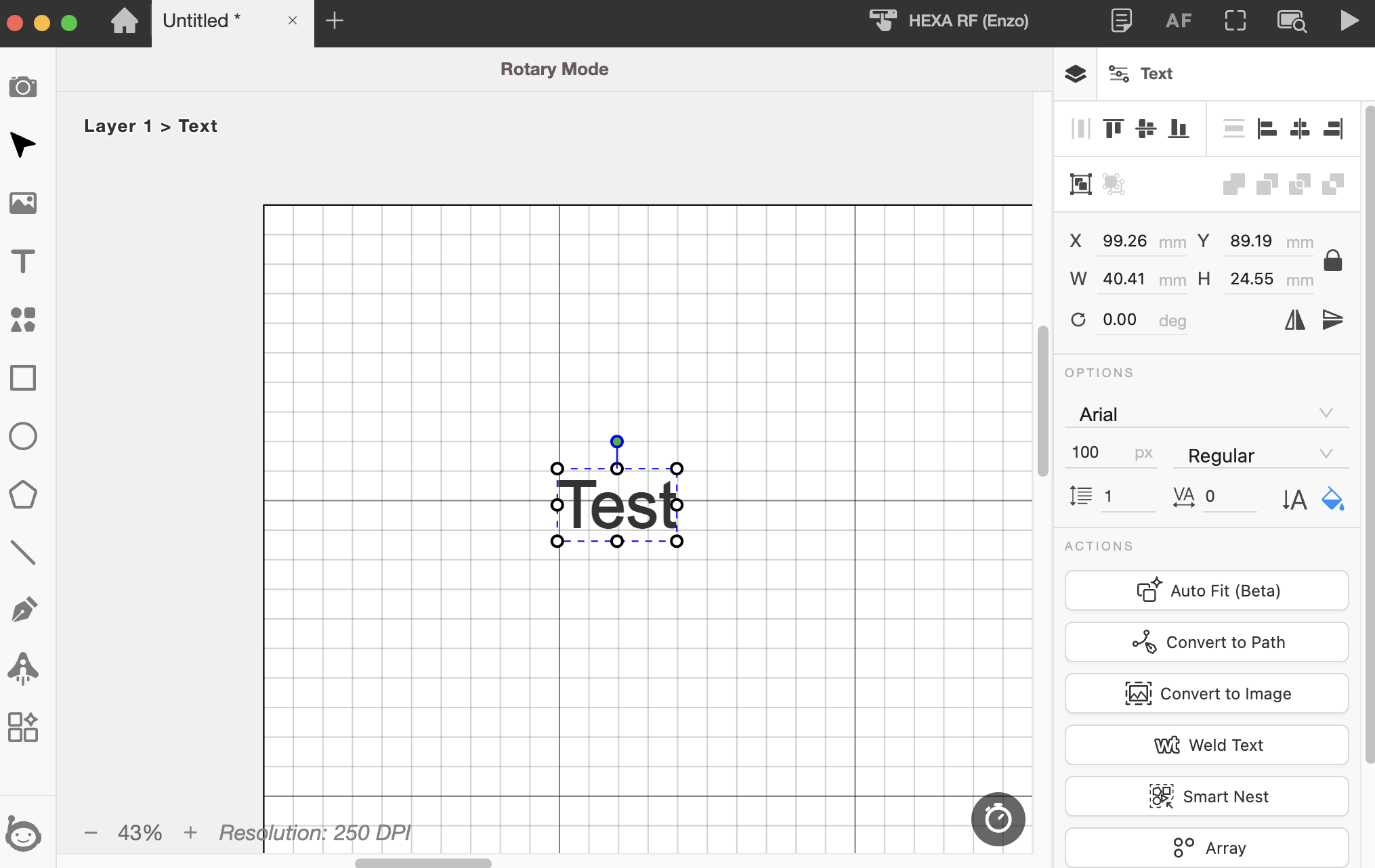
Task: Click the frame area icon
Action: (x=1235, y=20)
